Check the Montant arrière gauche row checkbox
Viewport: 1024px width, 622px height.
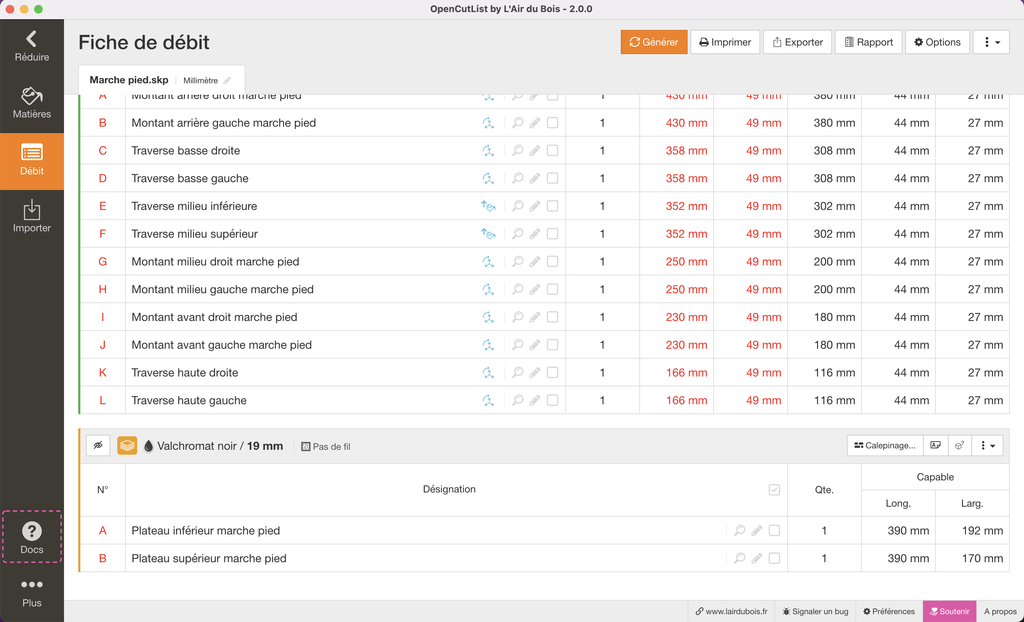552,123
